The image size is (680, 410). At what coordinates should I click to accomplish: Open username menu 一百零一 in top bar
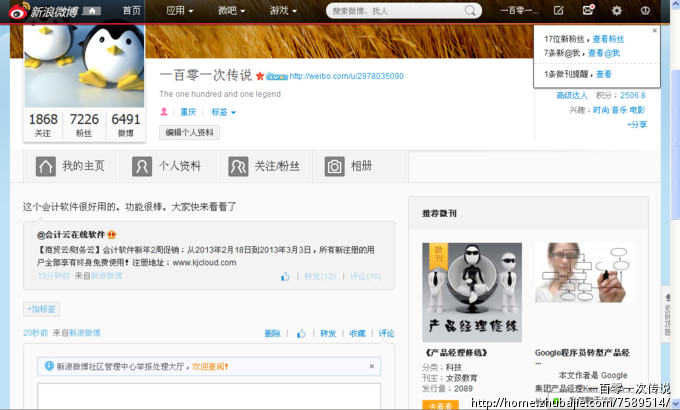[519, 11]
